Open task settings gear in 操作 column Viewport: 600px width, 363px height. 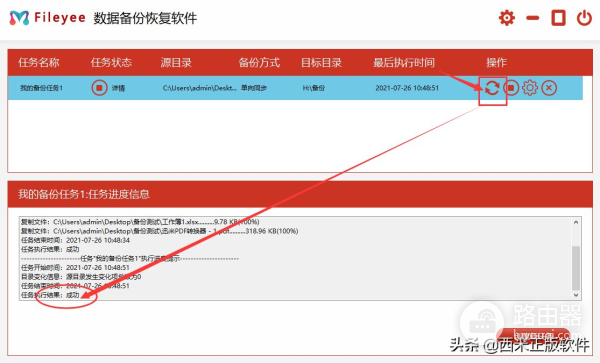point(530,88)
